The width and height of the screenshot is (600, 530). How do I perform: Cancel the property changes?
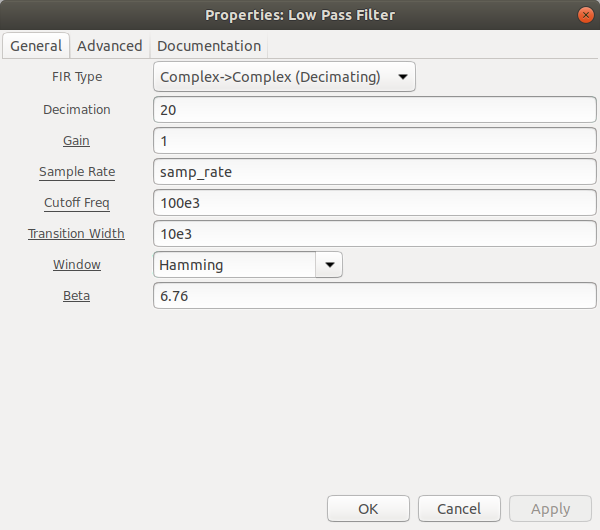pyautogui.click(x=459, y=509)
